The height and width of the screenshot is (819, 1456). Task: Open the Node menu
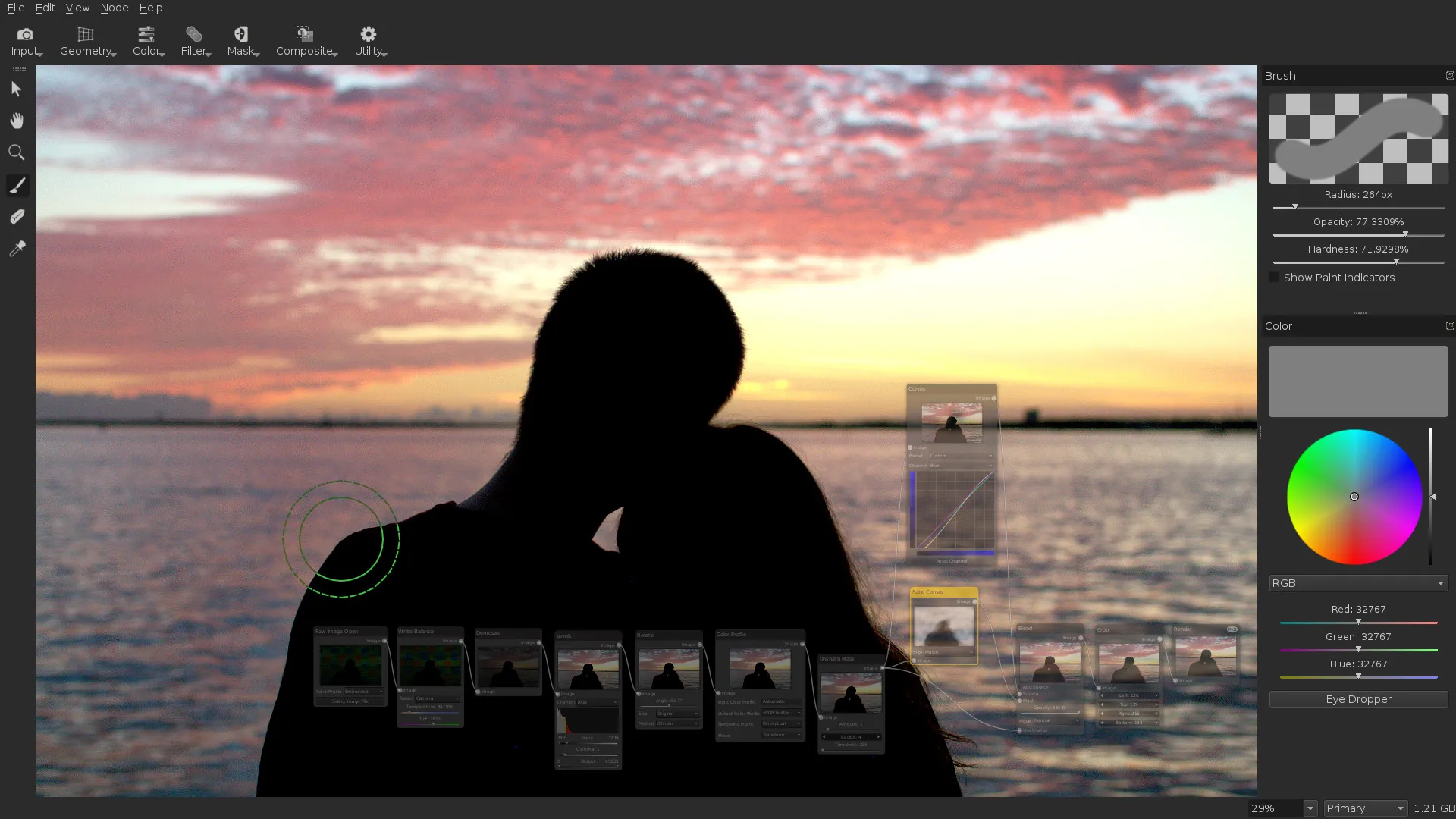pos(114,8)
